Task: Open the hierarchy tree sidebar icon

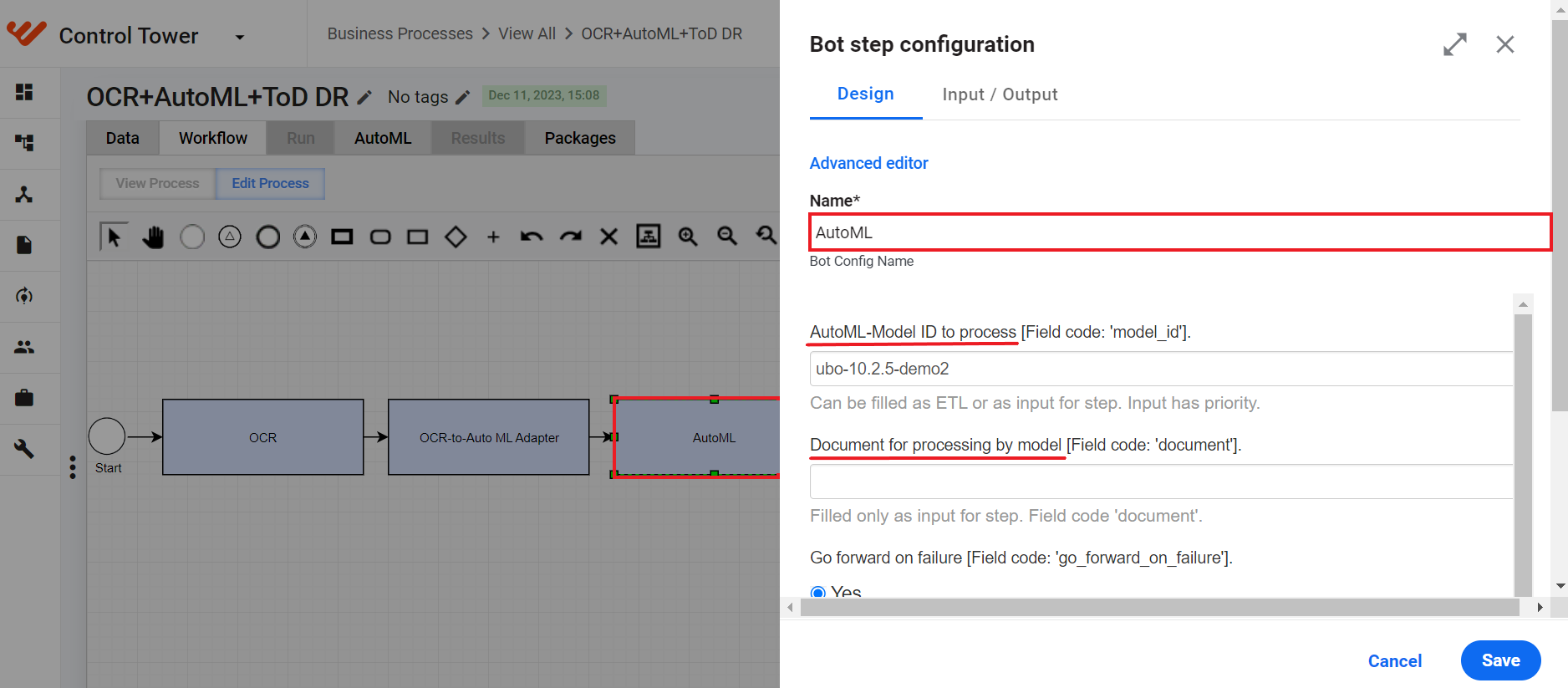Action: tap(24, 143)
